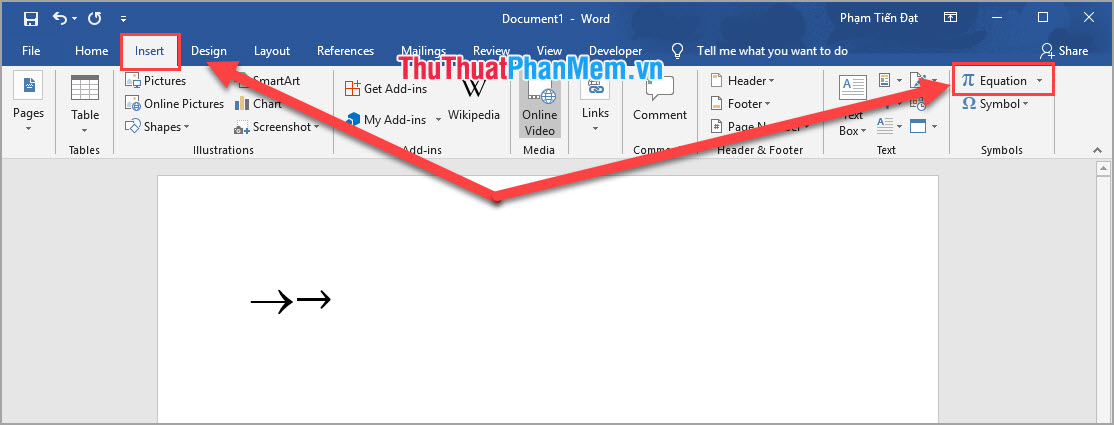Open the References tab
The image size is (1114, 425).
click(345, 51)
